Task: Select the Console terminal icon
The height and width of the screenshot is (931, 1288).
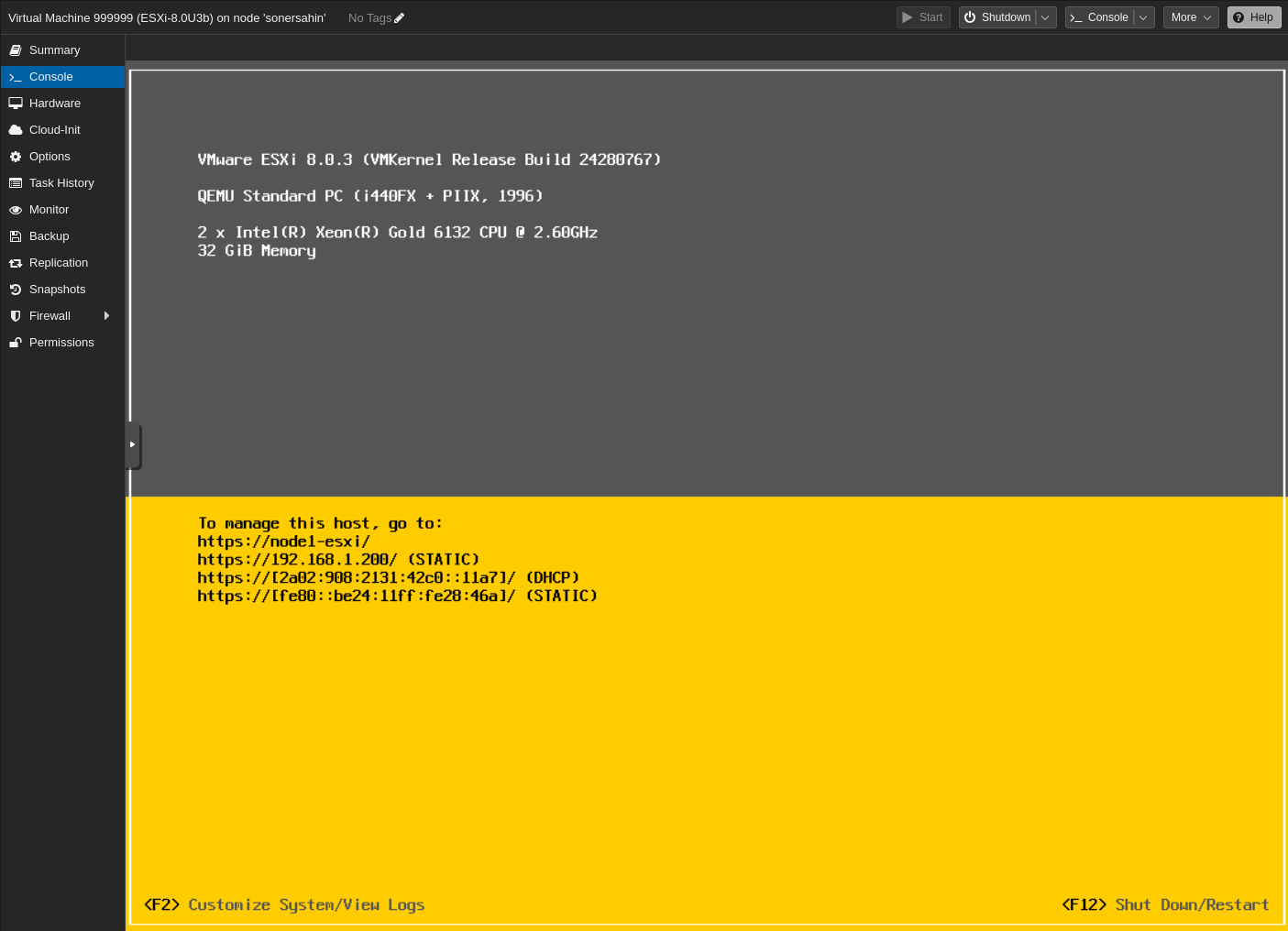Action: coord(16,77)
